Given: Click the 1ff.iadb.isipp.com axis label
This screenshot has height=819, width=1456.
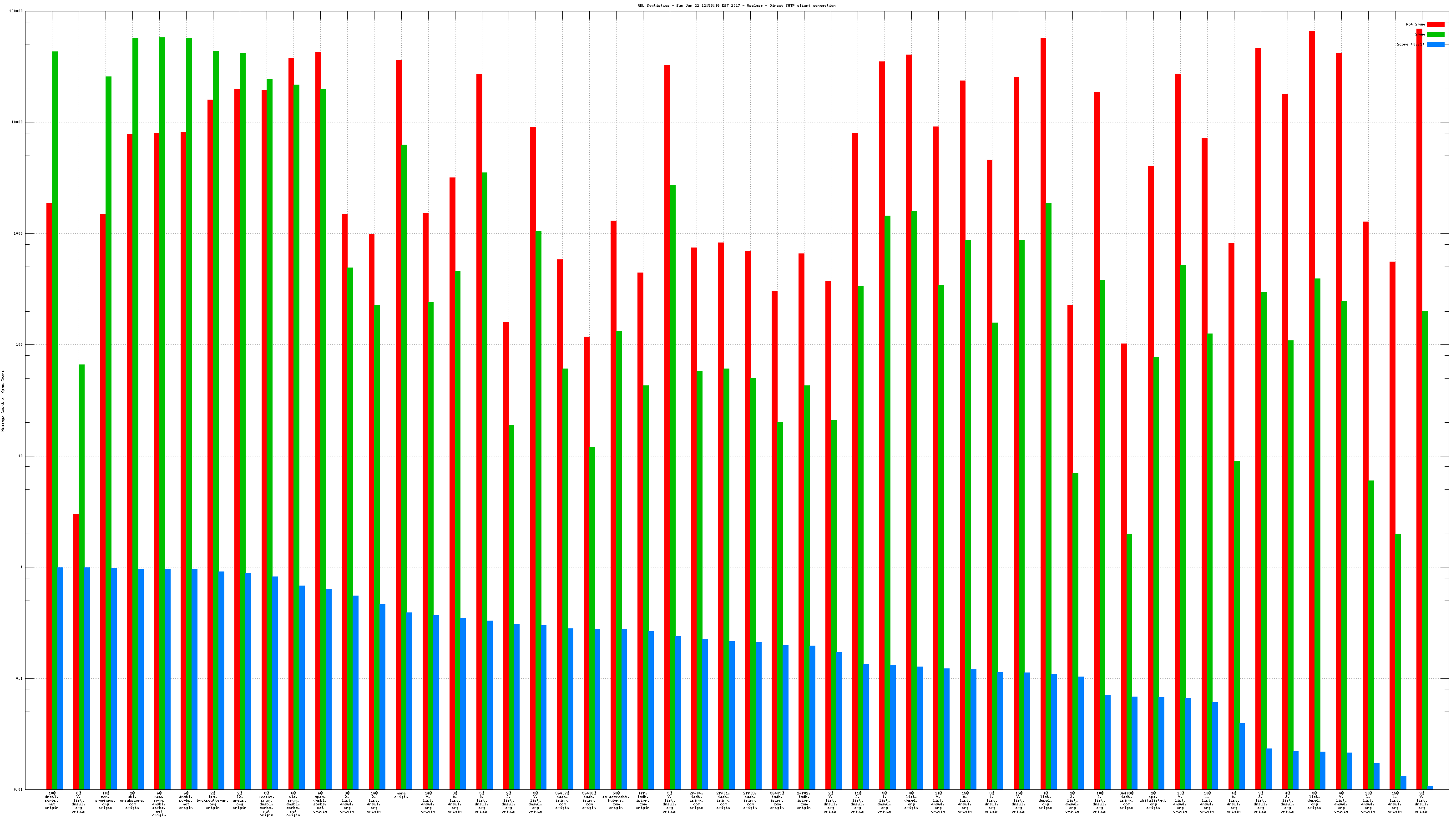Looking at the screenshot, I should point(642,800).
